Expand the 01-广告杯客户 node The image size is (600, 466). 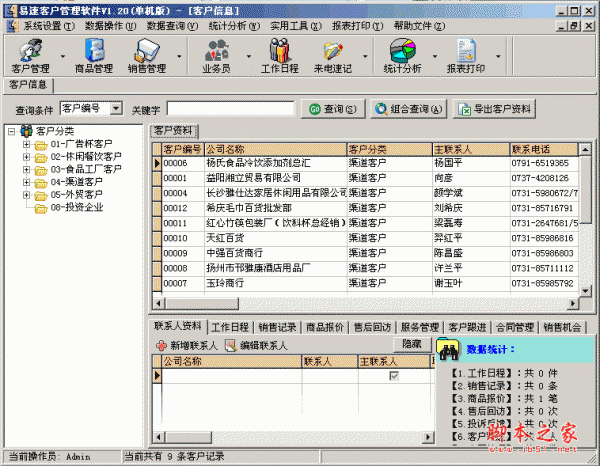(26, 144)
